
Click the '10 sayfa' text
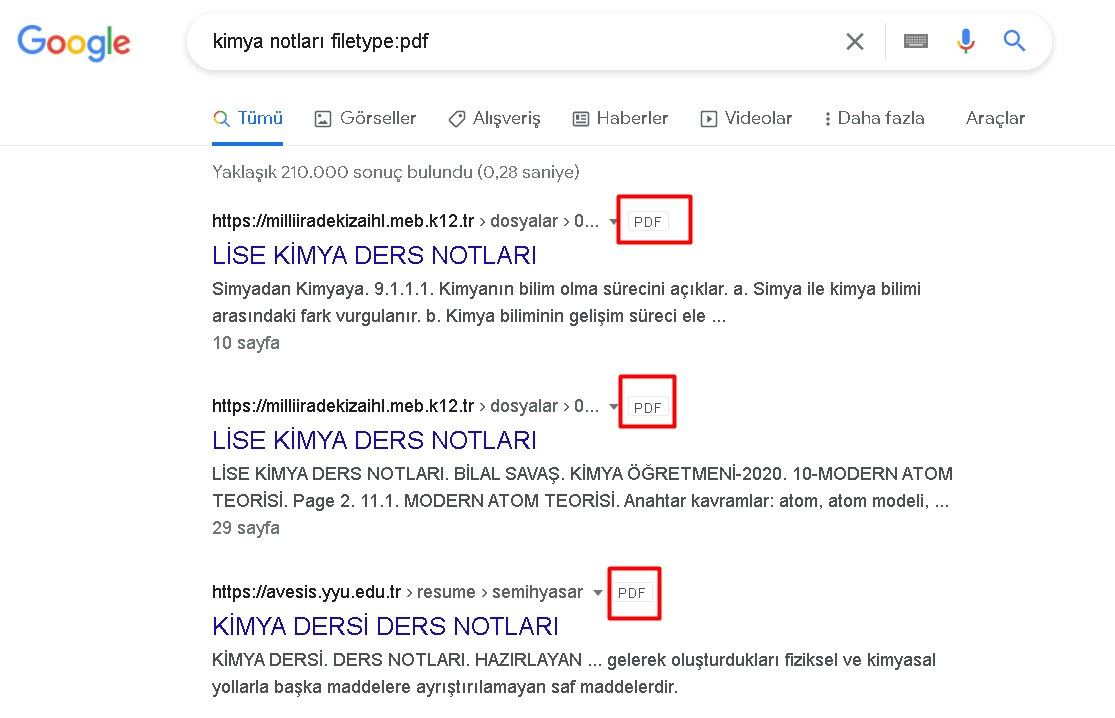click(246, 343)
